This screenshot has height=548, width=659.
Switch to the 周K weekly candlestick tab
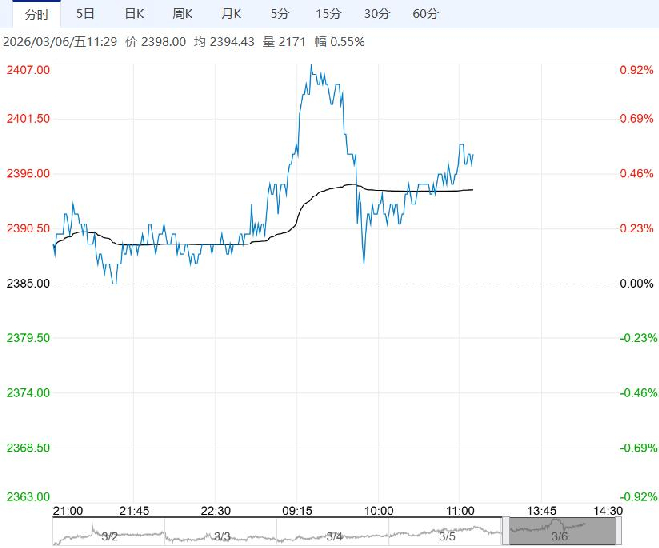coord(183,13)
